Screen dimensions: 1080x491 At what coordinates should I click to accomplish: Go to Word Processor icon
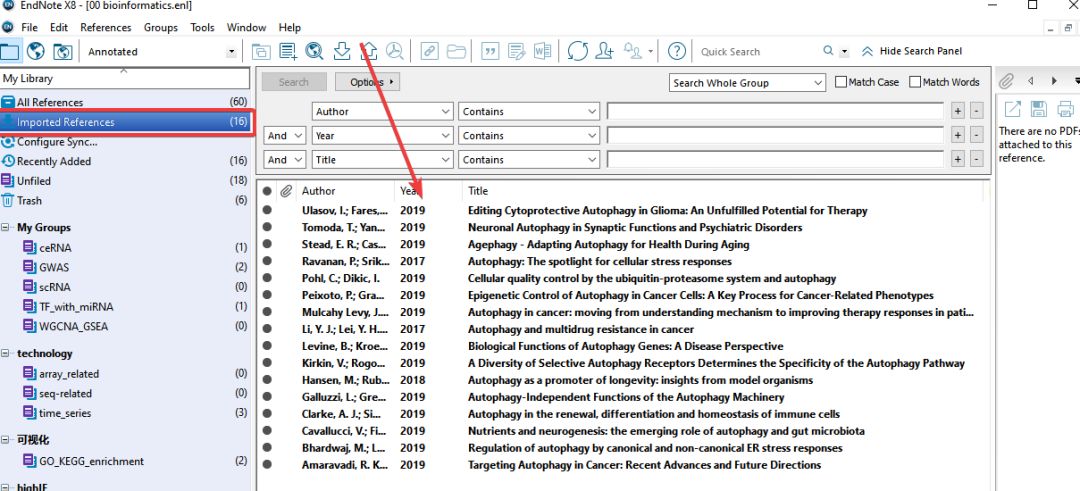[542, 51]
